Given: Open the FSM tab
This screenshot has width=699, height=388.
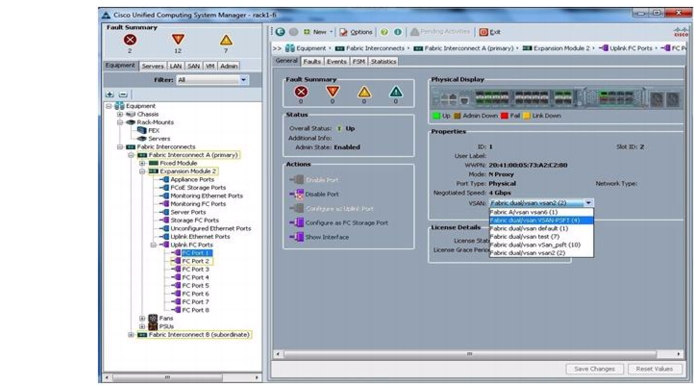Looking at the screenshot, I should pyautogui.click(x=358, y=62).
